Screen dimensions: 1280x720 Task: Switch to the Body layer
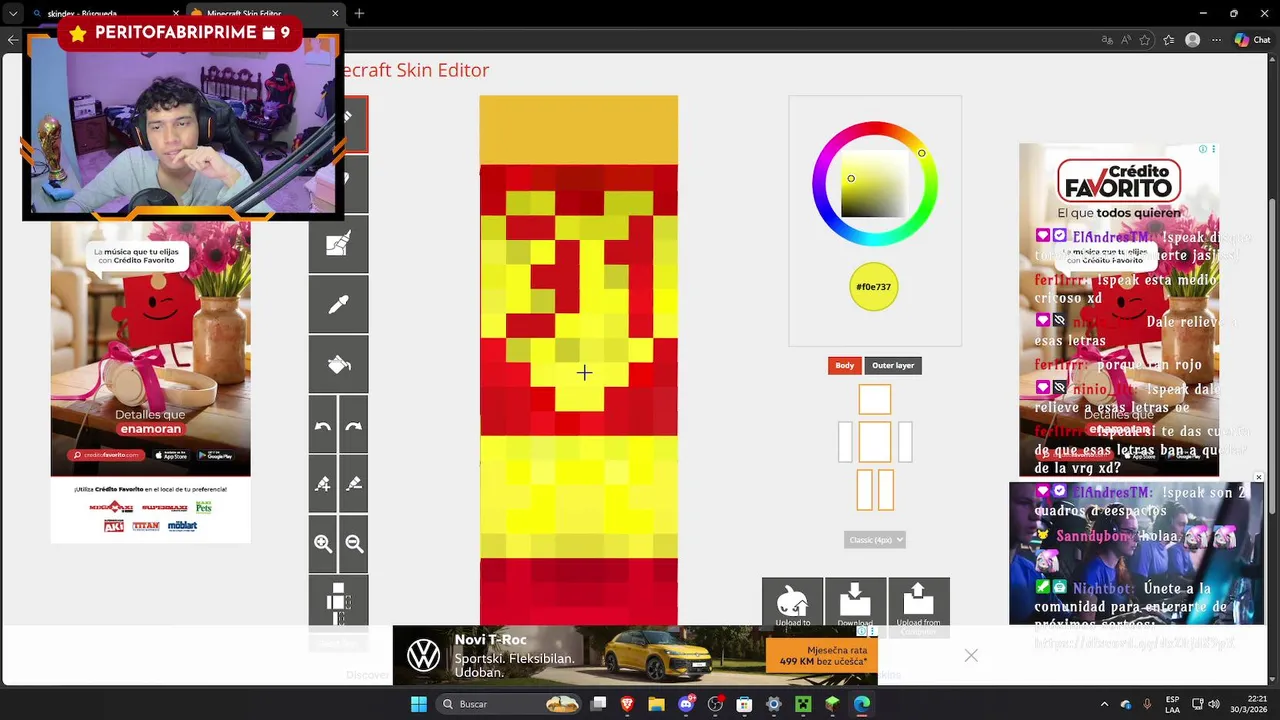[845, 365]
